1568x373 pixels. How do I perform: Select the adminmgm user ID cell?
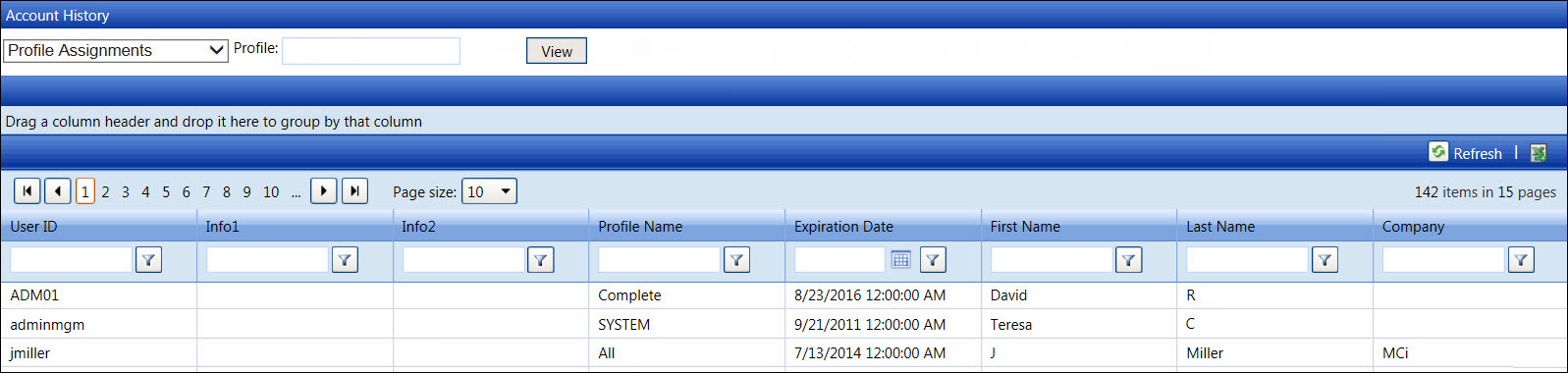point(99,324)
